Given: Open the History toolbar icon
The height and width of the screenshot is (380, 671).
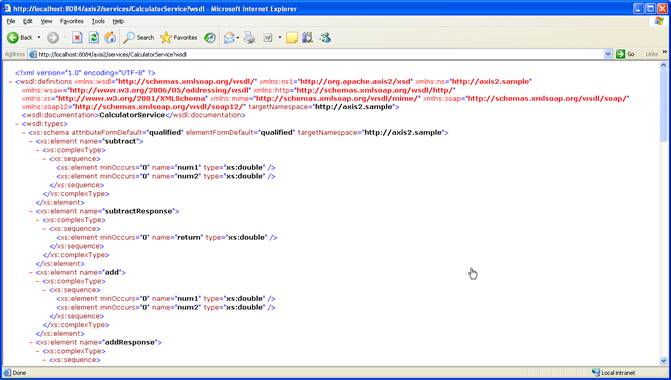Looking at the screenshot, I should [210, 38].
